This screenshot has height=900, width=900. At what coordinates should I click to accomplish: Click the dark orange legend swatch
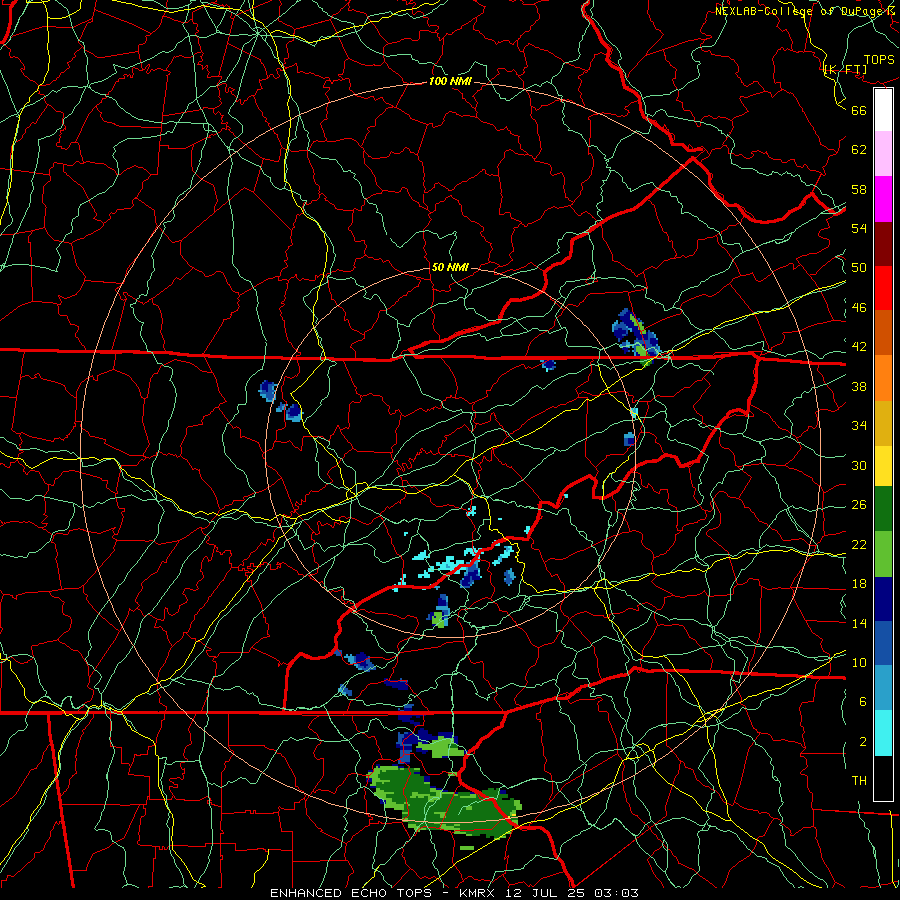coord(883,332)
